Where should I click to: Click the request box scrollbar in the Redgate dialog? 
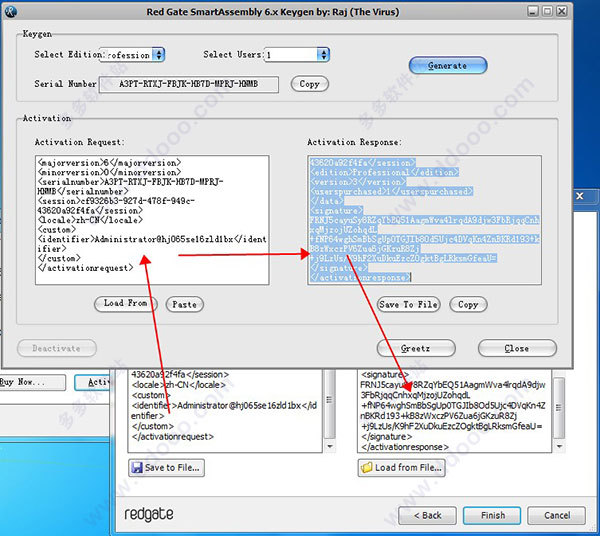click(329, 406)
